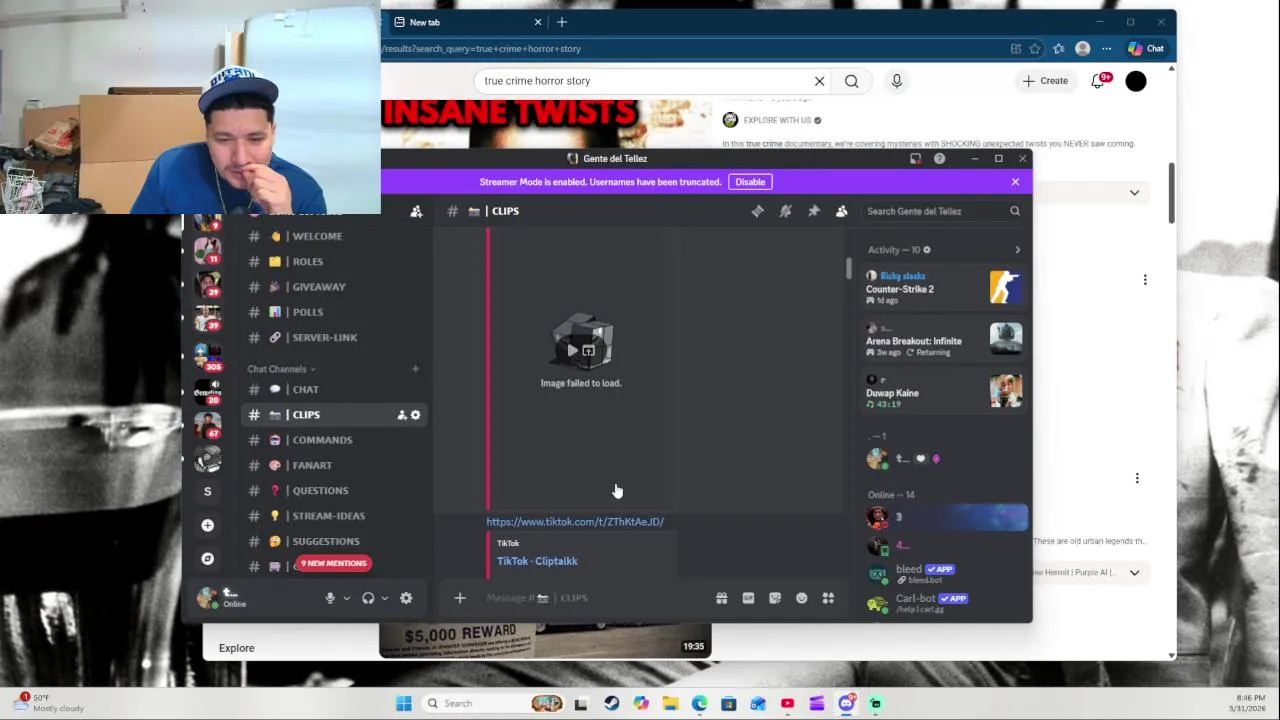The width and height of the screenshot is (1280, 720).
Task: Click the add a server plus icon
Action: tap(207, 525)
